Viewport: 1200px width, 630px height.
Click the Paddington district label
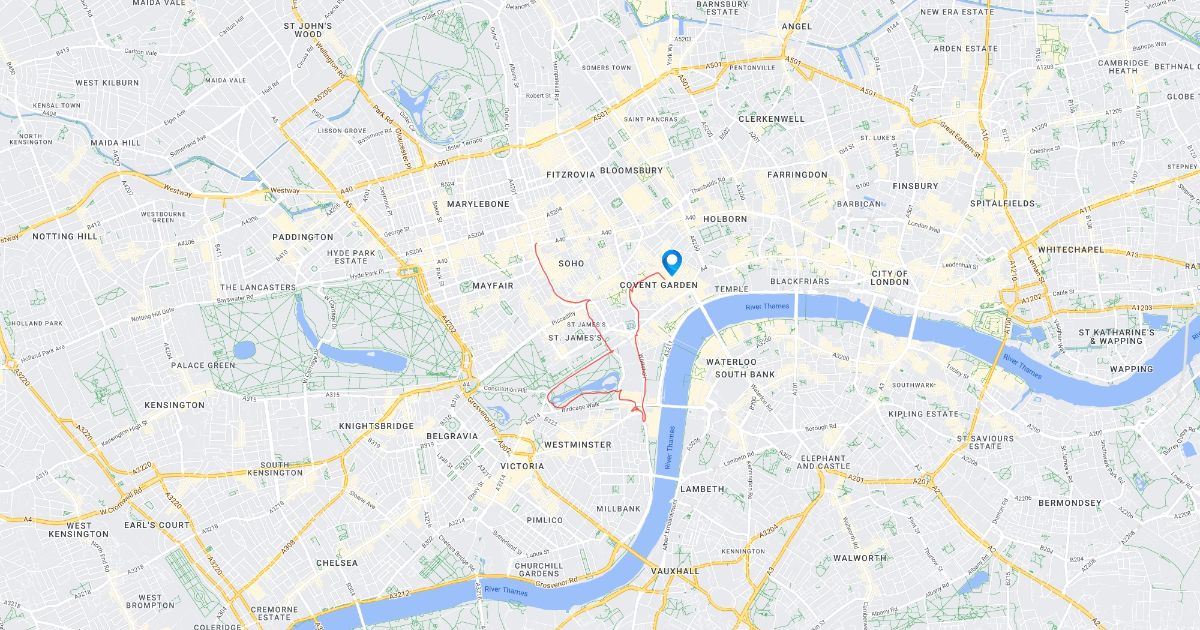(303, 237)
